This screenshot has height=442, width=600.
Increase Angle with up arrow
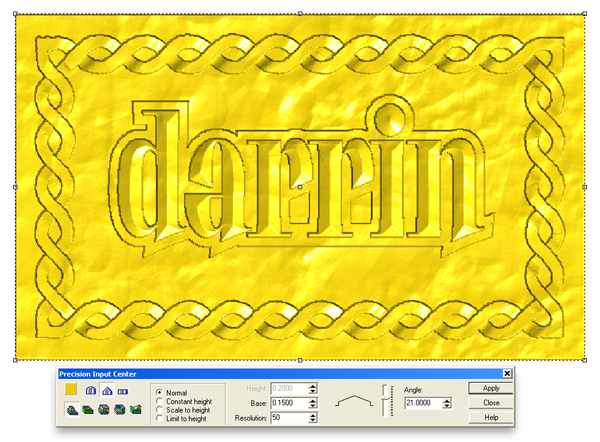[447, 400]
